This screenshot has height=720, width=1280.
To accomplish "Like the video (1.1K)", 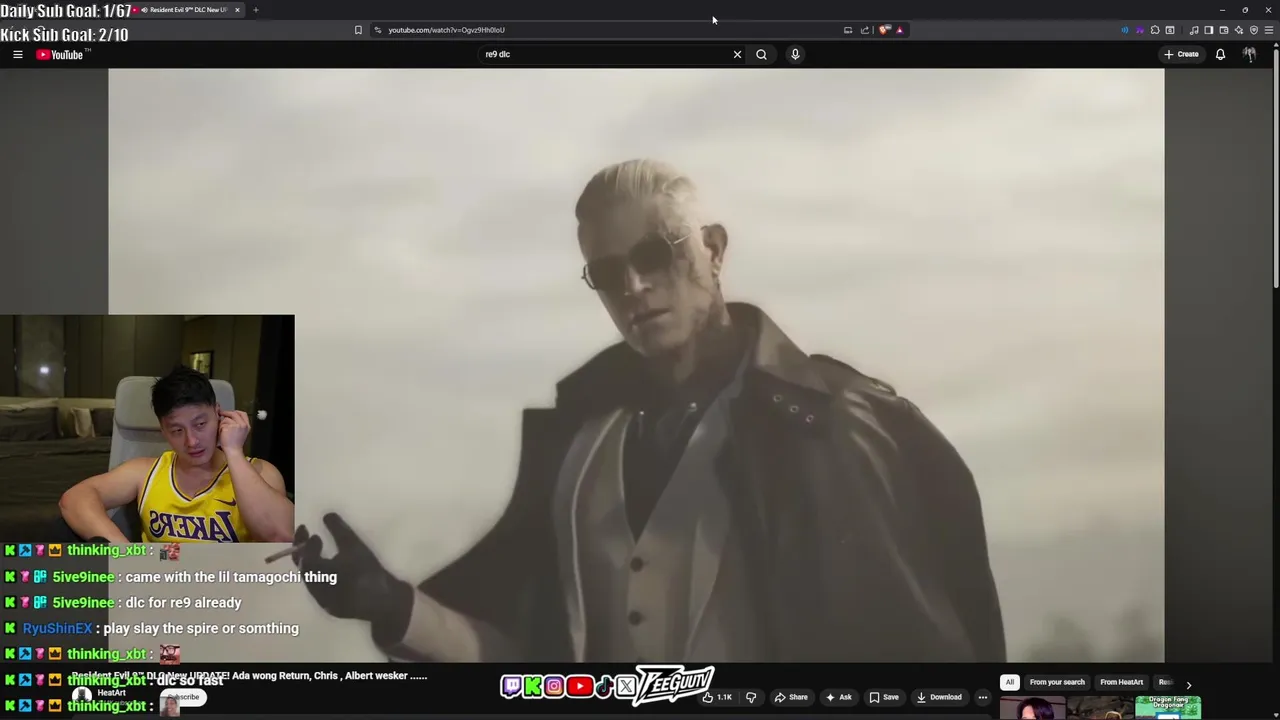I will (x=717, y=697).
